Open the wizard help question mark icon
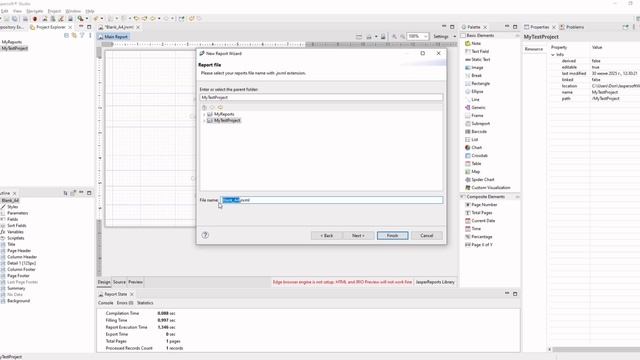Image resolution: width=640 pixels, height=360 pixels. pyautogui.click(x=205, y=235)
